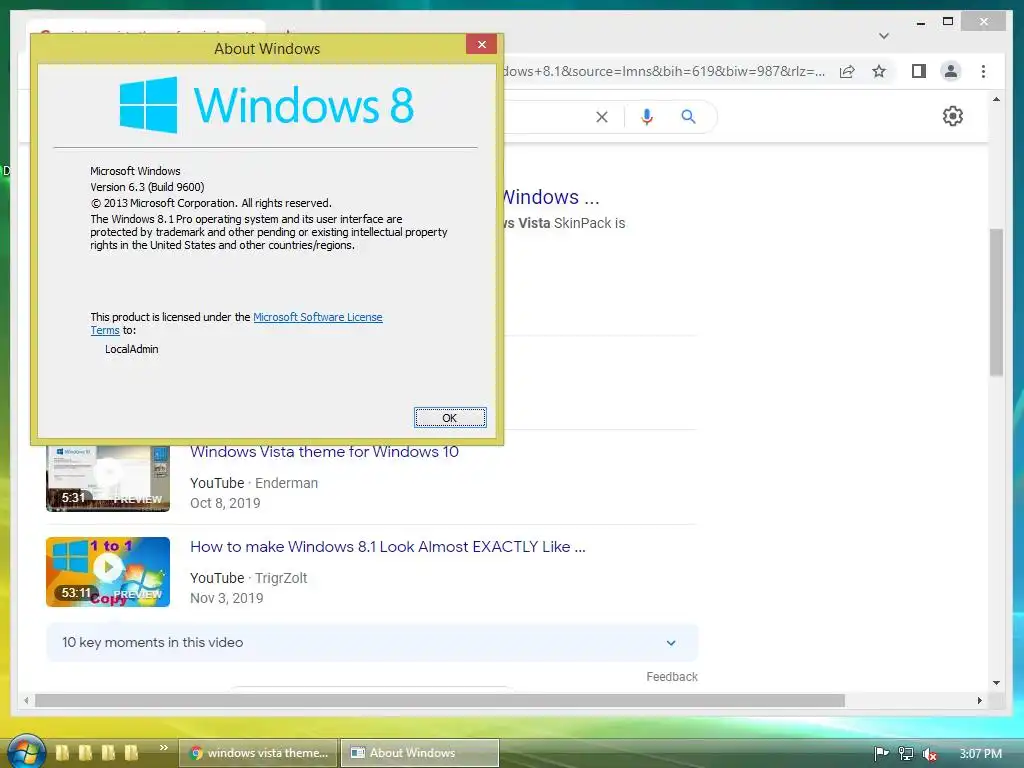Viewport: 1024px width, 768px height.
Task: Click muted volume tray icon
Action: pyautogui.click(x=930, y=754)
